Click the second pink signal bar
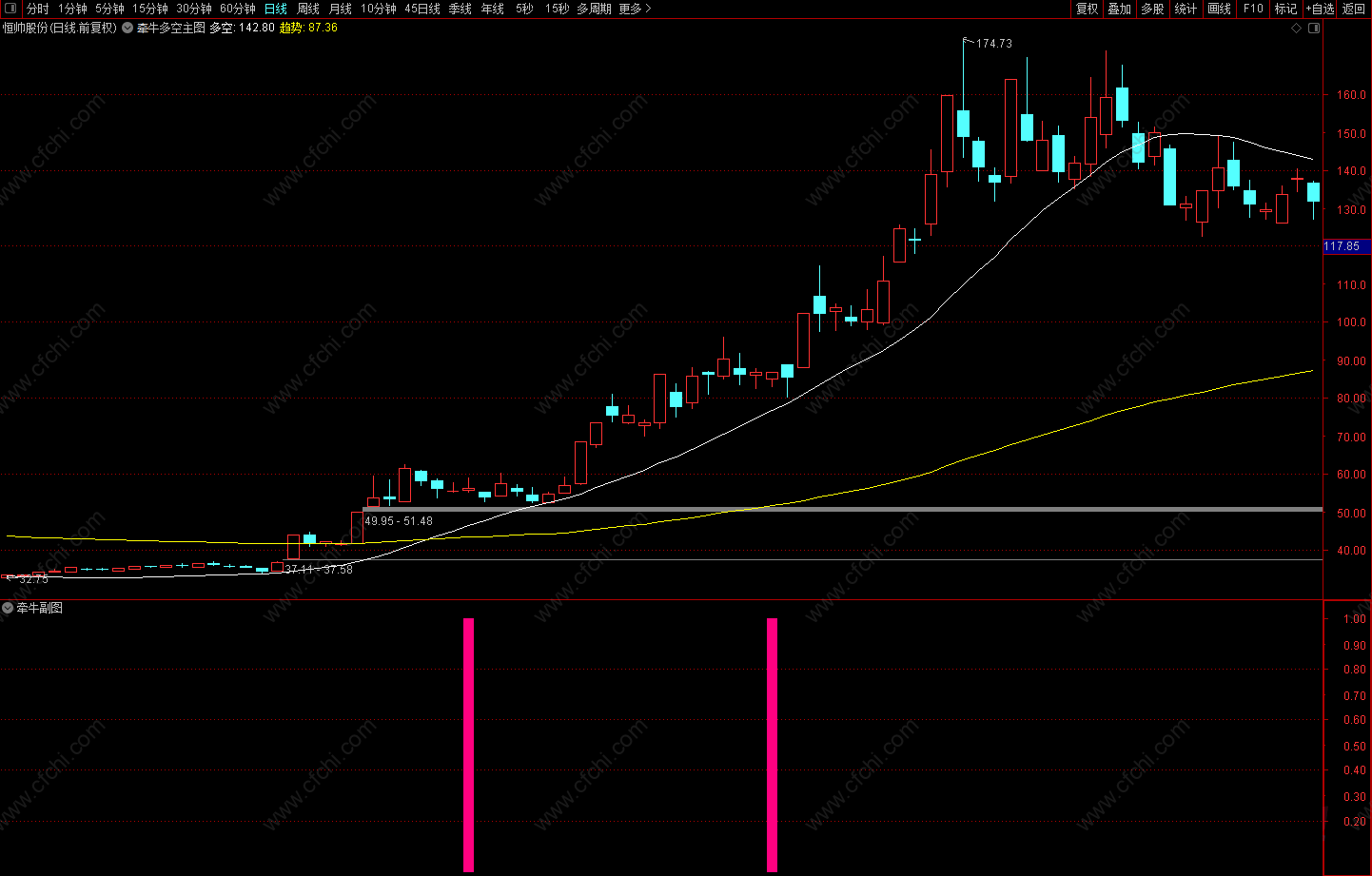Image resolution: width=1372 pixels, height=876 pixels. pos(772,745)
